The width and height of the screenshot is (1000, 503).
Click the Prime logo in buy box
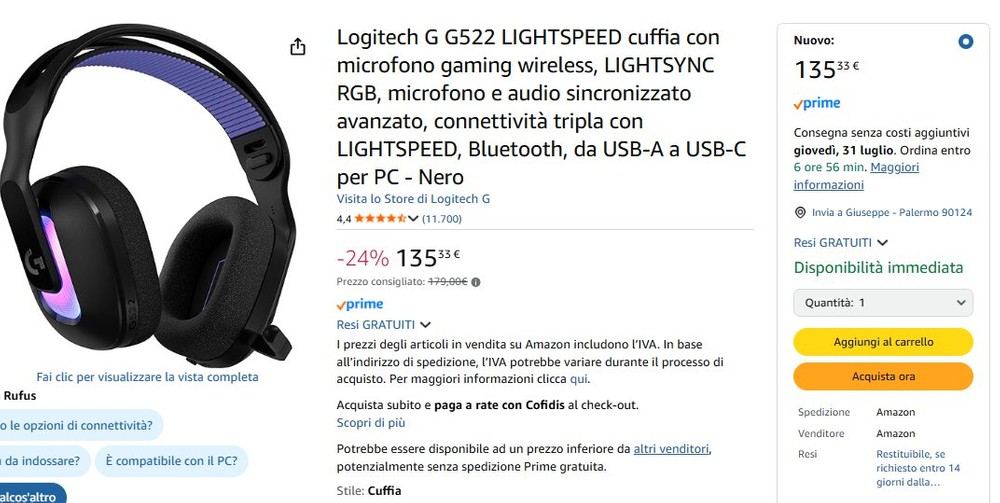(x=817, y=103)
